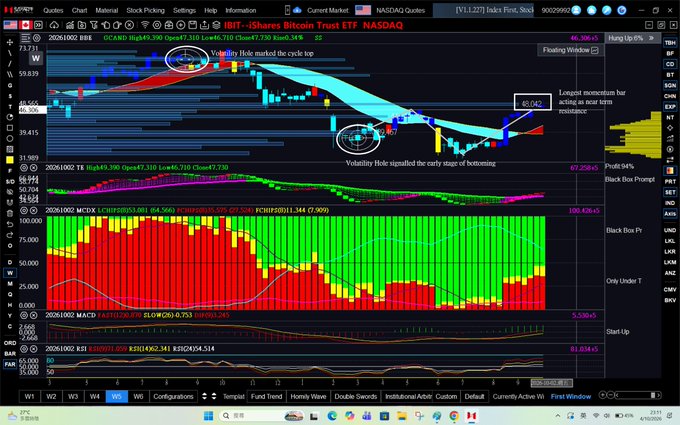Toggle TBH in right sidebar
The width and height of the screenshot is (680, 425).
click(670, 42)
